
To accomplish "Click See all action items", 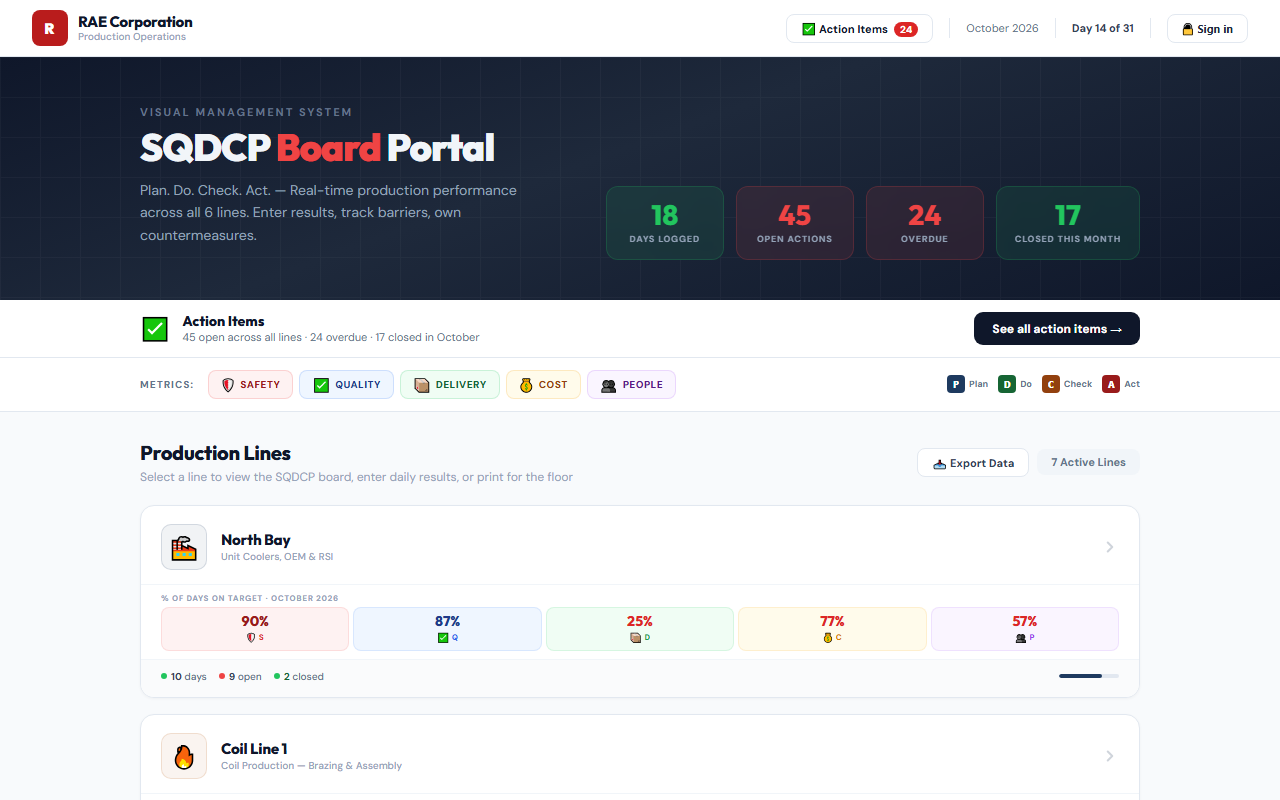I will 1057,329.
